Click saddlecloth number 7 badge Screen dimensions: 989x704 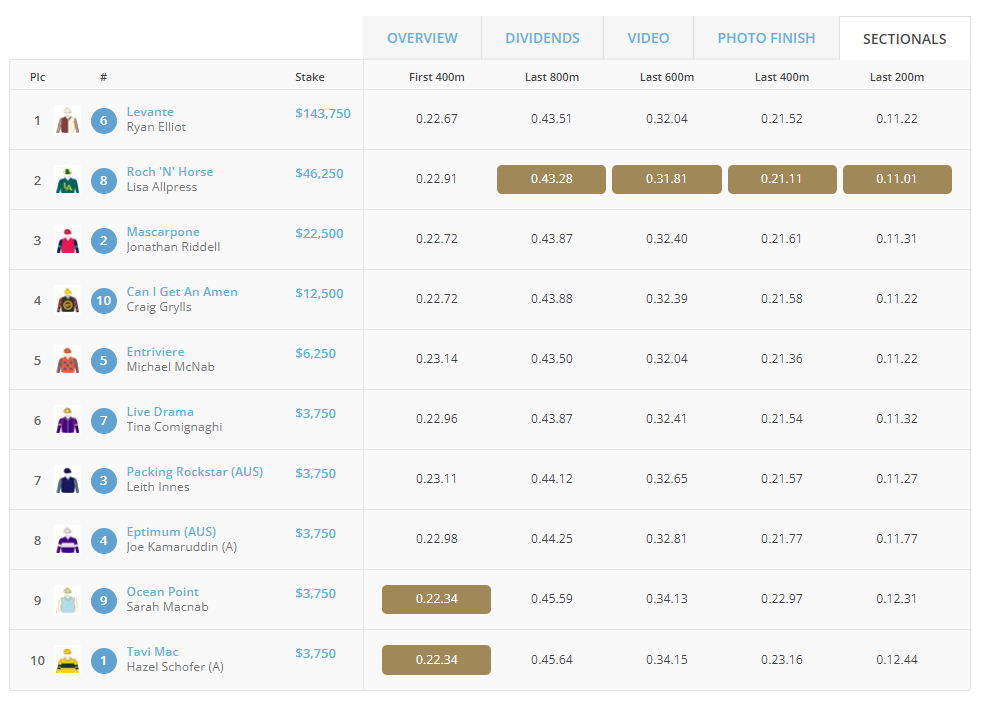point(103,420)
